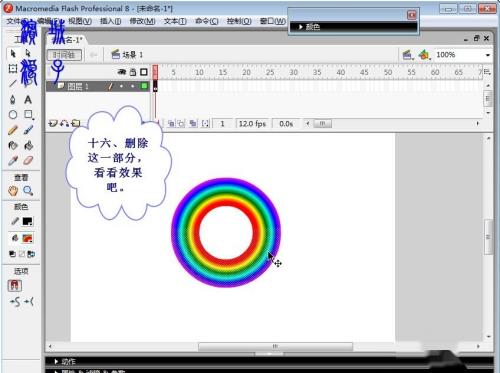Select the Paint Bucket tool
Screen dimensions: 500x373
point(28,145)
